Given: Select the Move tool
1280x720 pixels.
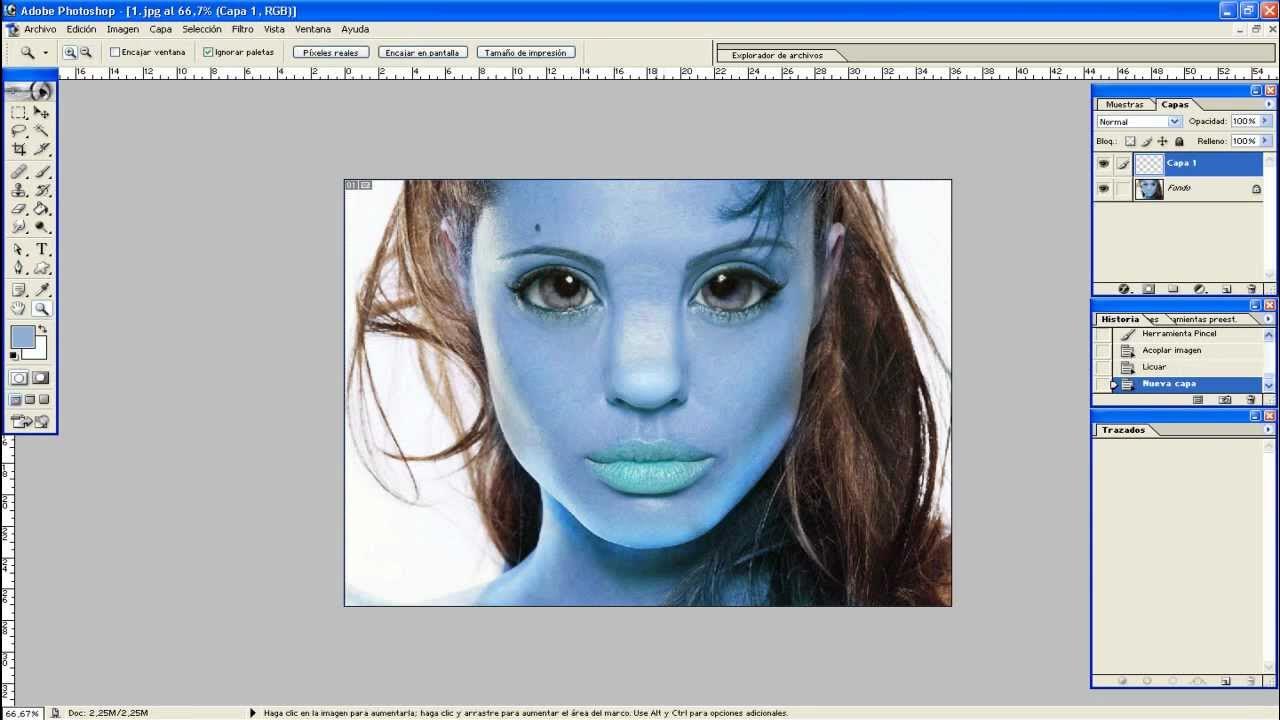Looking at the screenshot, I should coord(42,113).
